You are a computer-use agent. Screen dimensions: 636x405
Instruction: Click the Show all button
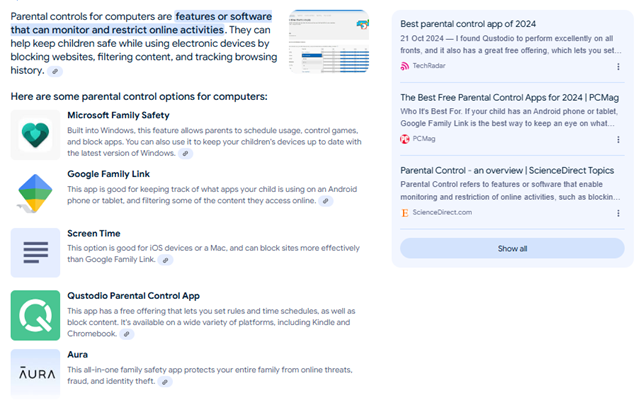512,248
